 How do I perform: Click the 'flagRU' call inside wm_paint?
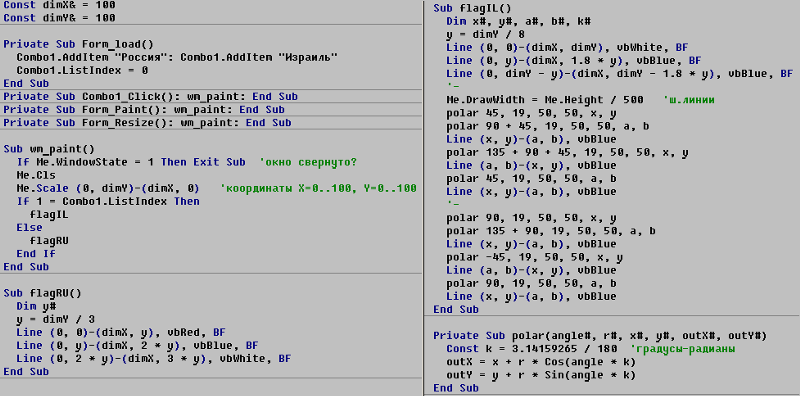[49, 240]
